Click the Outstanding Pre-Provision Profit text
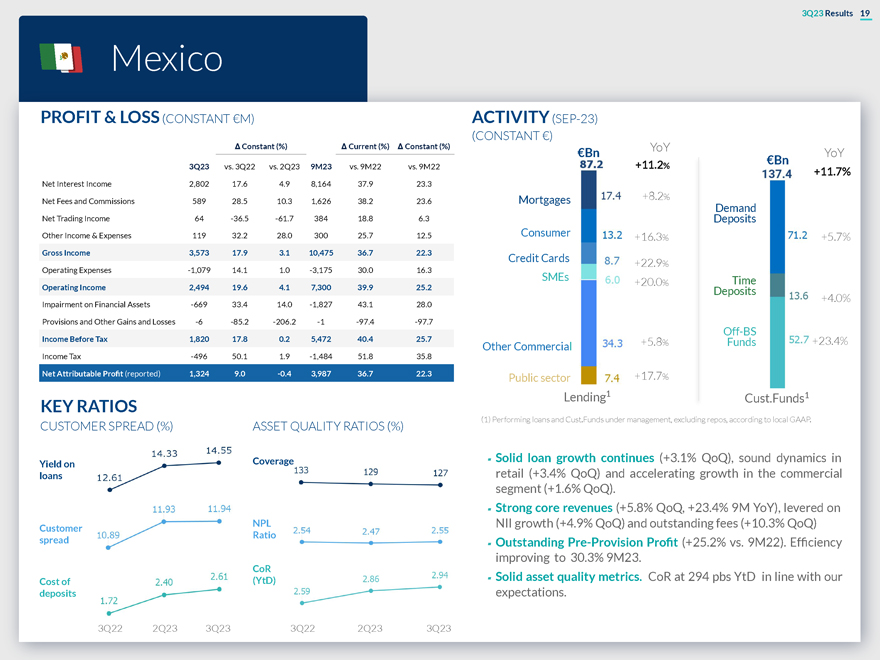The height and width of the screenshot is (660, 880). click(586, 543)
